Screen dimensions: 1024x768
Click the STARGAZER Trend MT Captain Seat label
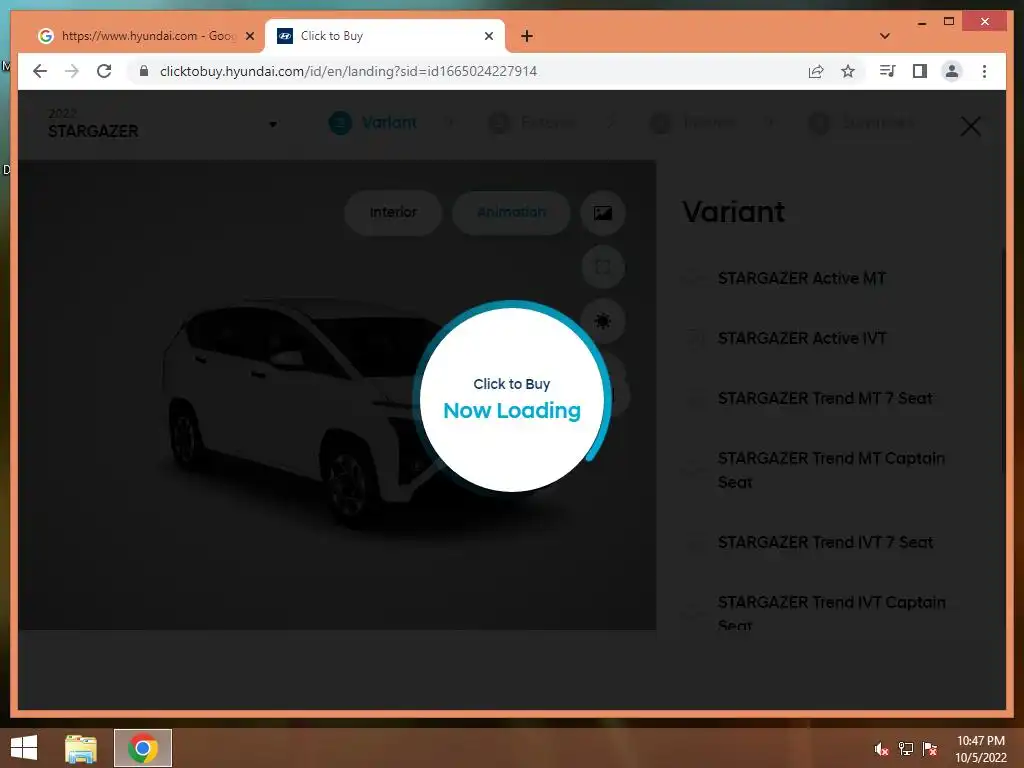click(831, 470)
